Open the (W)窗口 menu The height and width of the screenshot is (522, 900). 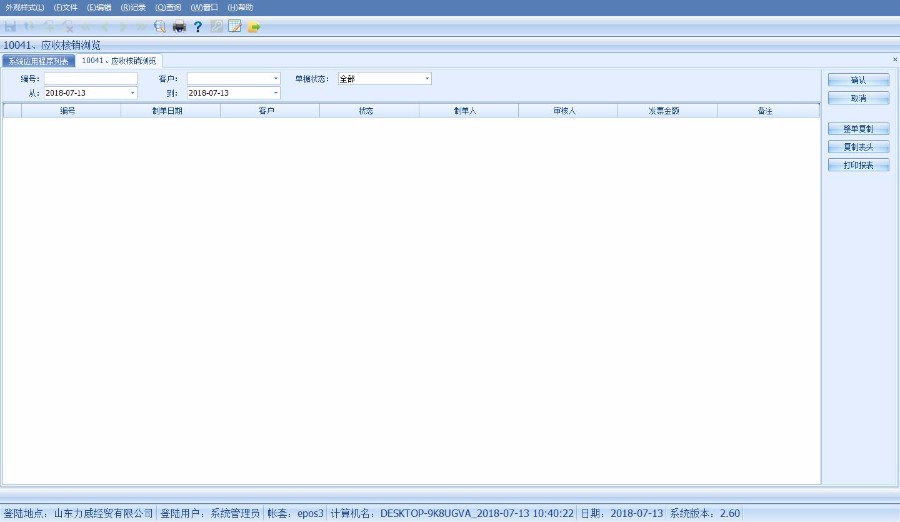click(x=204, y=7)
